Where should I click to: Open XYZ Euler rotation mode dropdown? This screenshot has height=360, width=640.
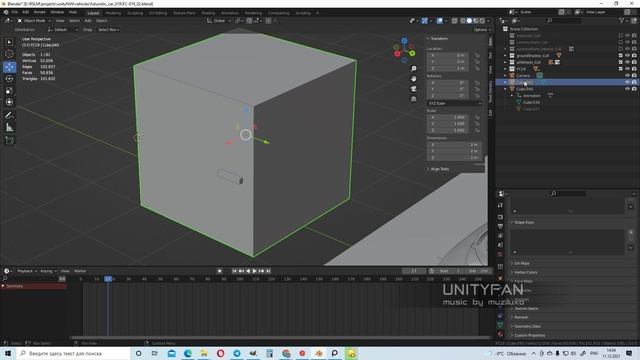[x=454, y=103]
